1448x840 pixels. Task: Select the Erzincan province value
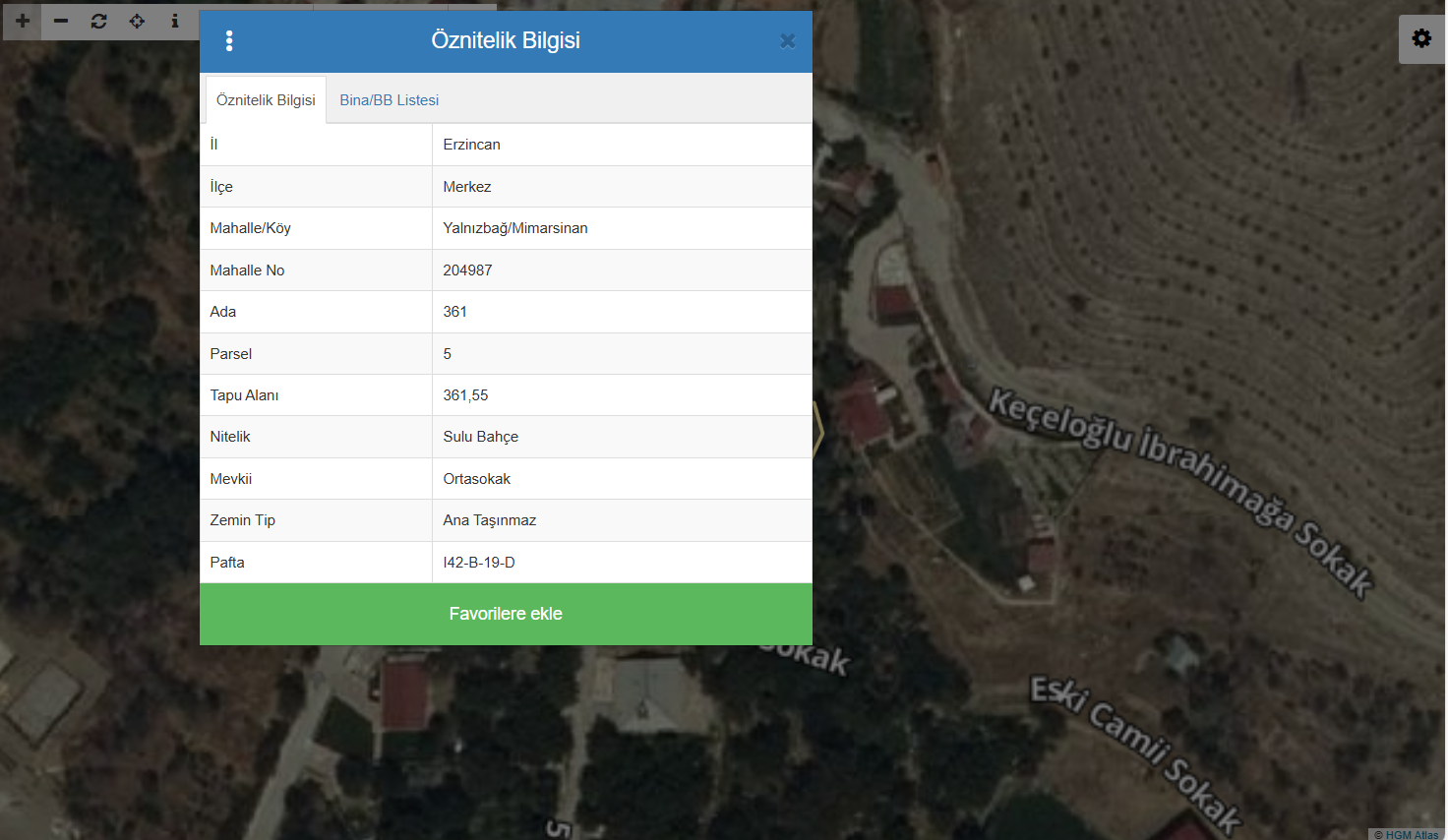tap(472, 145)
